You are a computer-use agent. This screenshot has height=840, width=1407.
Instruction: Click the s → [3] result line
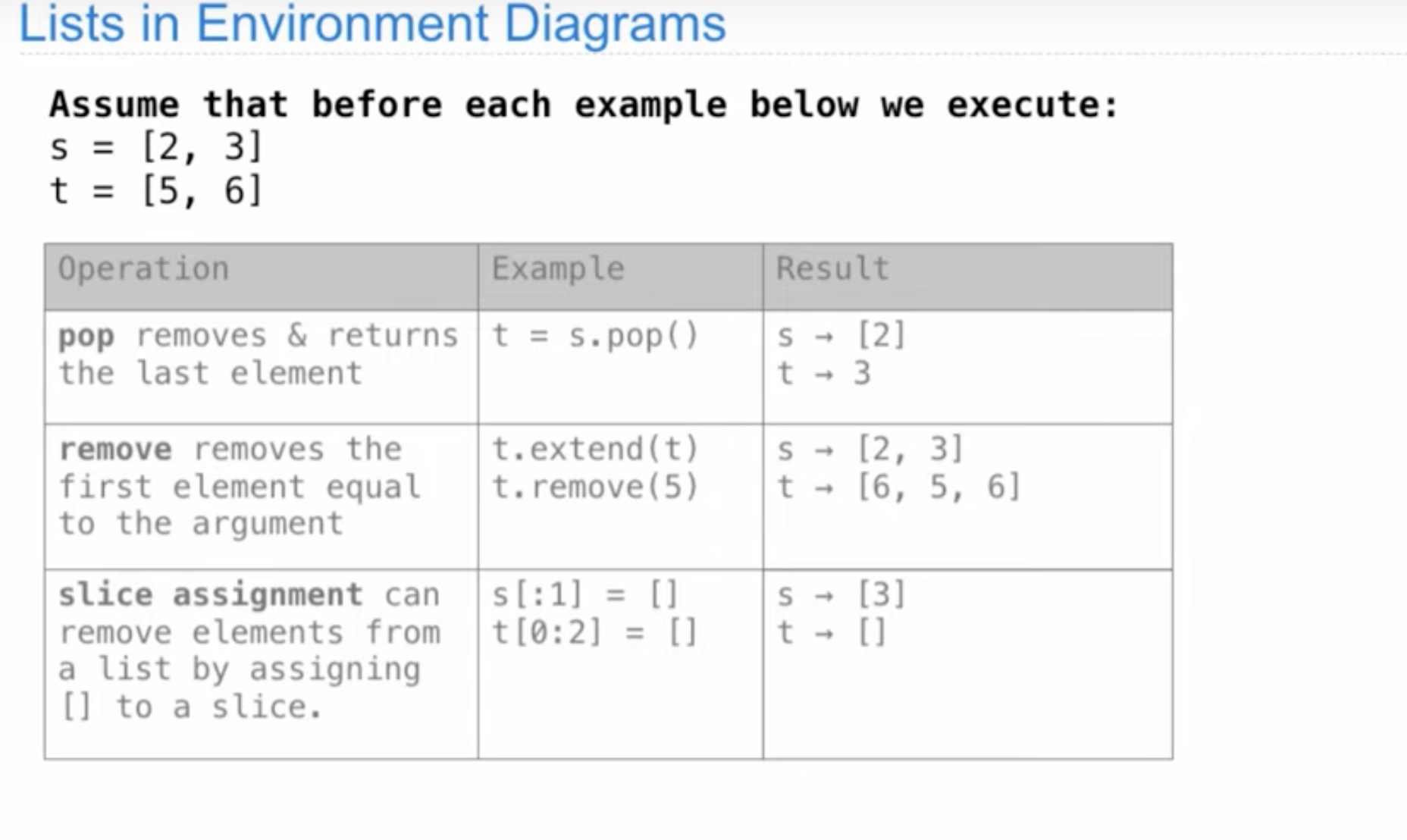[841, 594]
